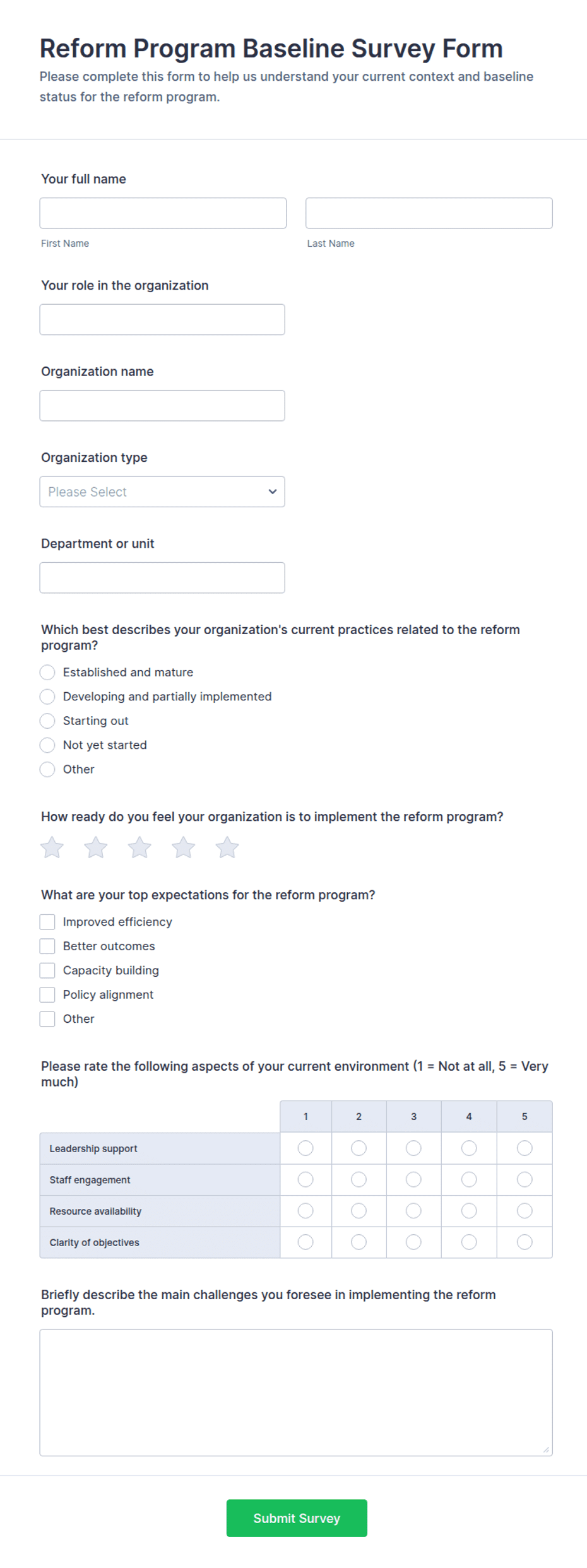Select the third star for readiness
The width and height of the screenshot is (587, 1568).
pos(139,847)
